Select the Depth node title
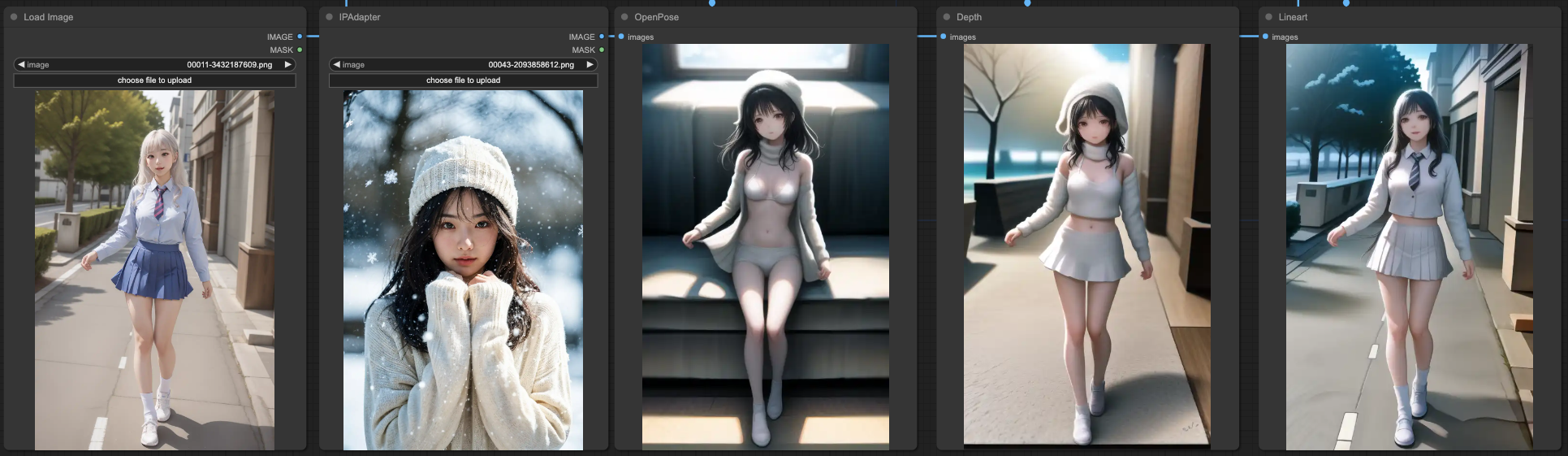The height and width of the screenshot is (456, 1568). [969, 17]
